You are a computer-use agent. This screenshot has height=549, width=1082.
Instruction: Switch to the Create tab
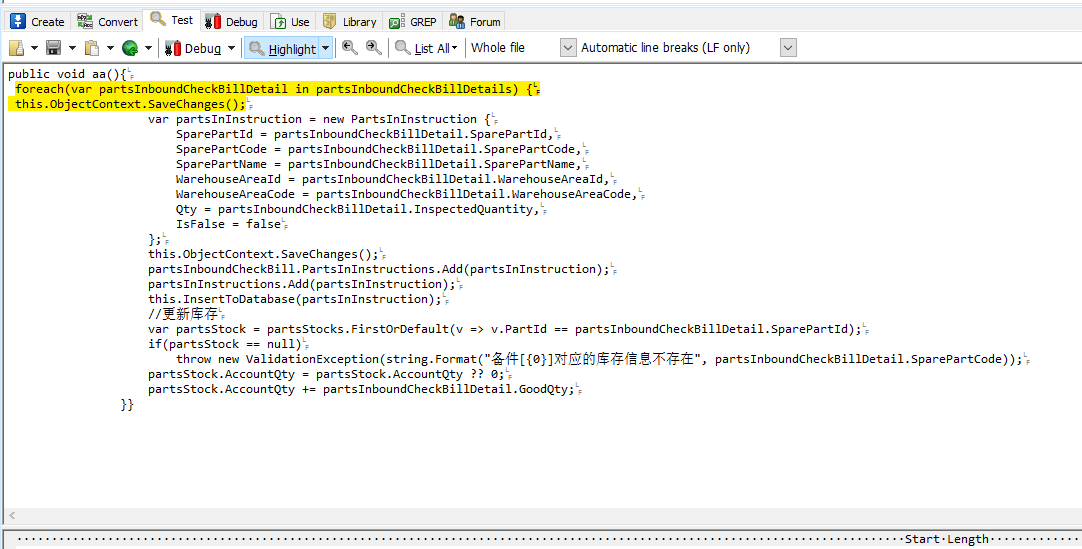coord(37,21)
